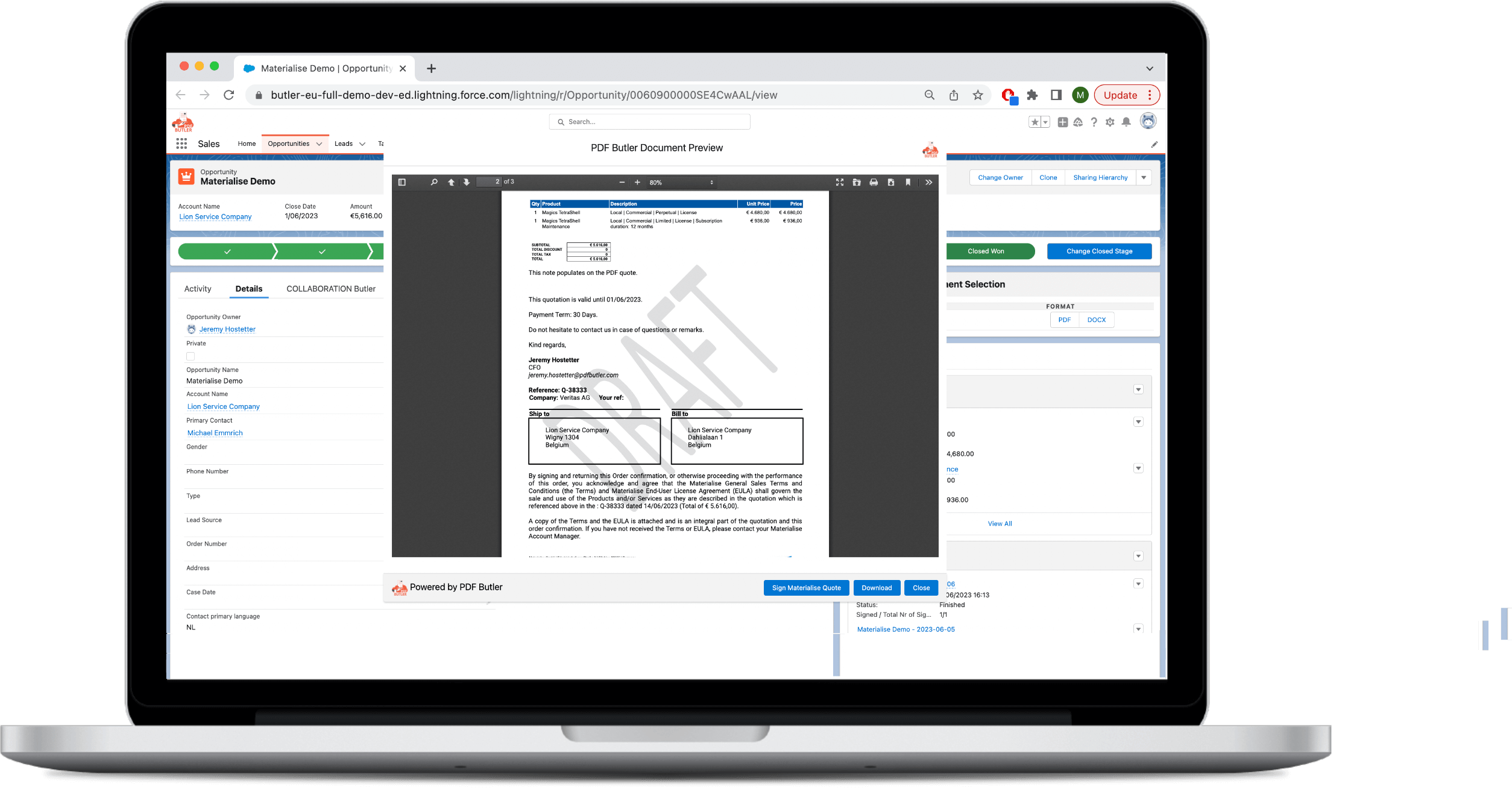Image resolution: width=1512 pixels, height=788 pixels.
Task: Click the ad blocker extension icon
Action: tap(1009, 96)
